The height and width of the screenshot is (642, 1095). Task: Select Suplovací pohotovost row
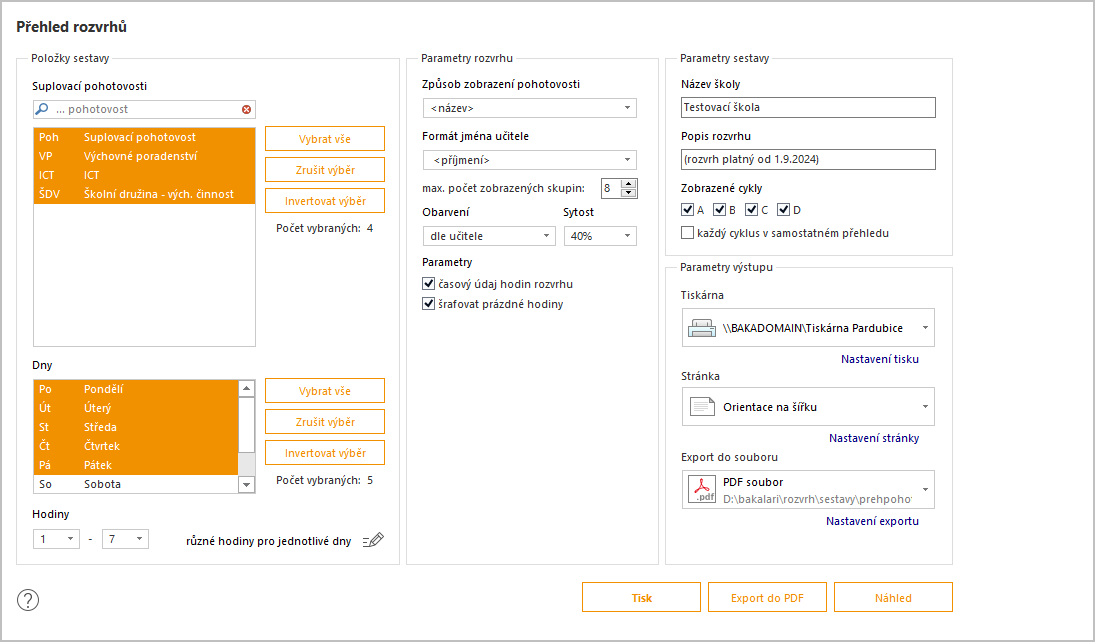pyautogui.click(x=145, y=137)
